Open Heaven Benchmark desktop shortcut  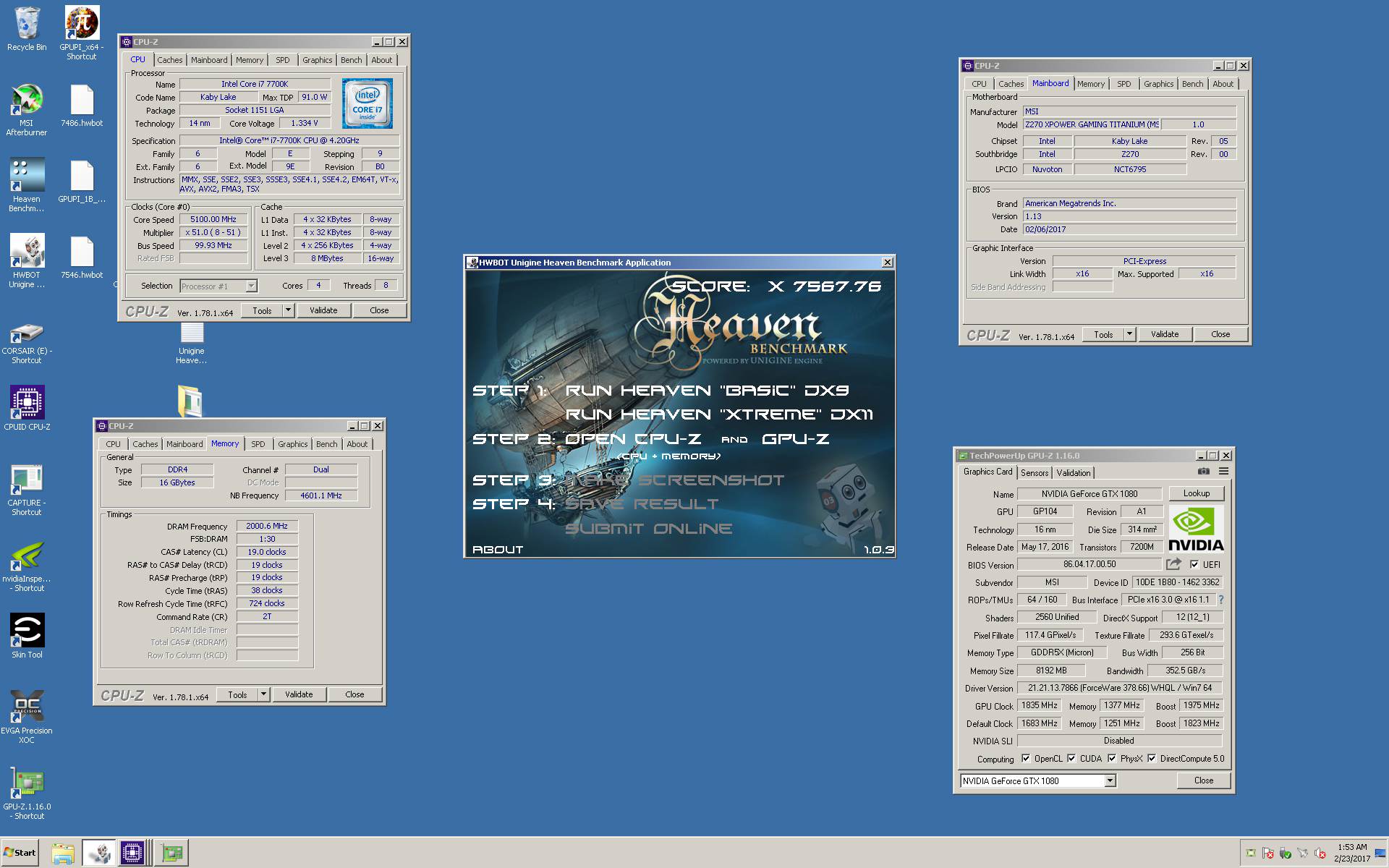click(27, 186)
